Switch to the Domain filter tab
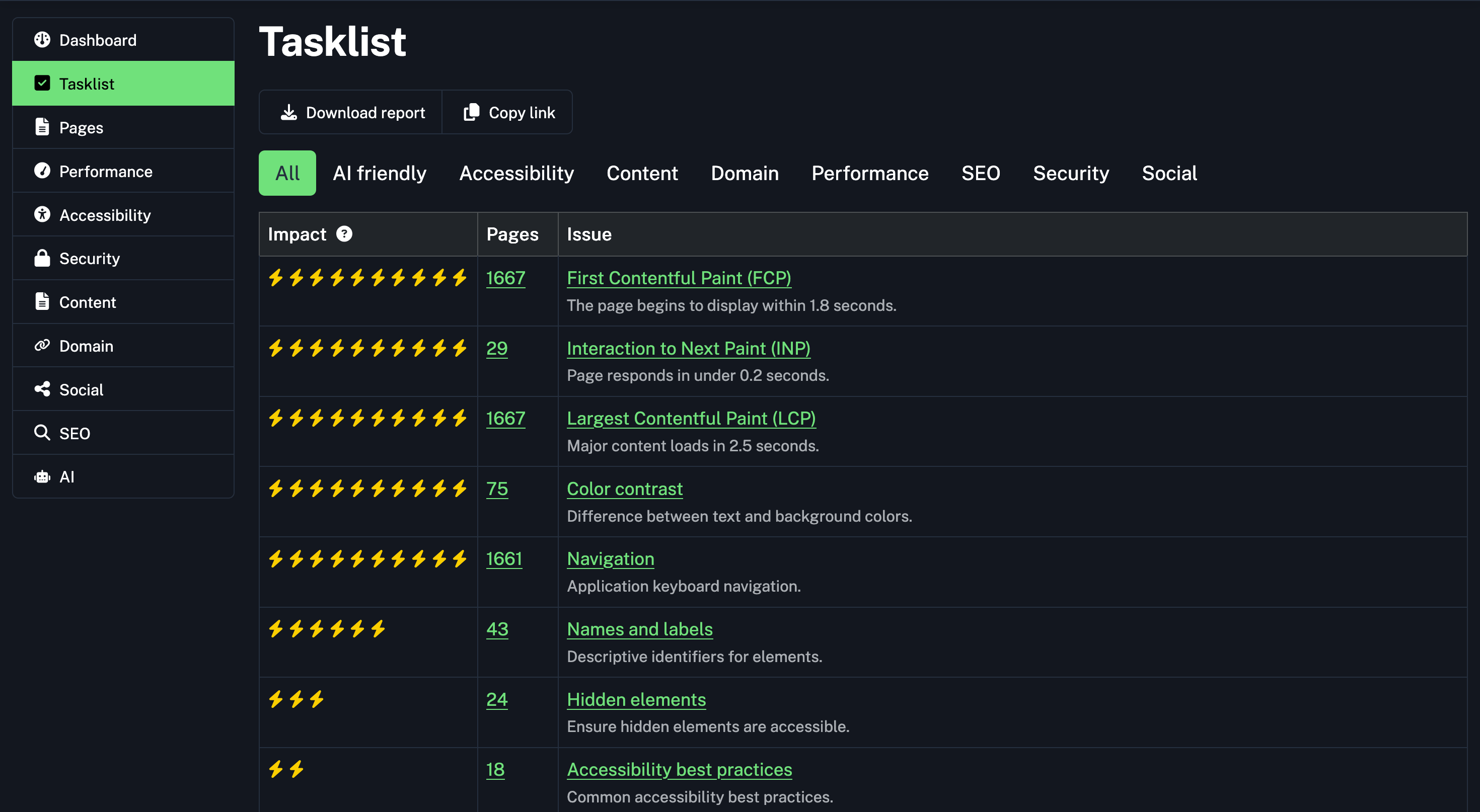1480x812 pixels. pyautogui.click(x=745, y=173)
